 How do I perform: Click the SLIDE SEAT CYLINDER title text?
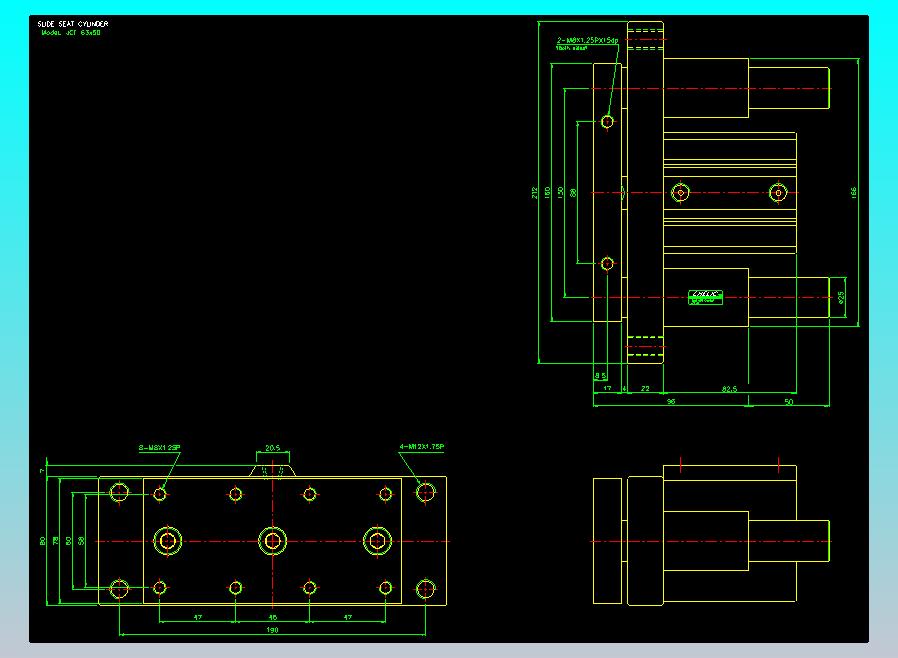73,24
